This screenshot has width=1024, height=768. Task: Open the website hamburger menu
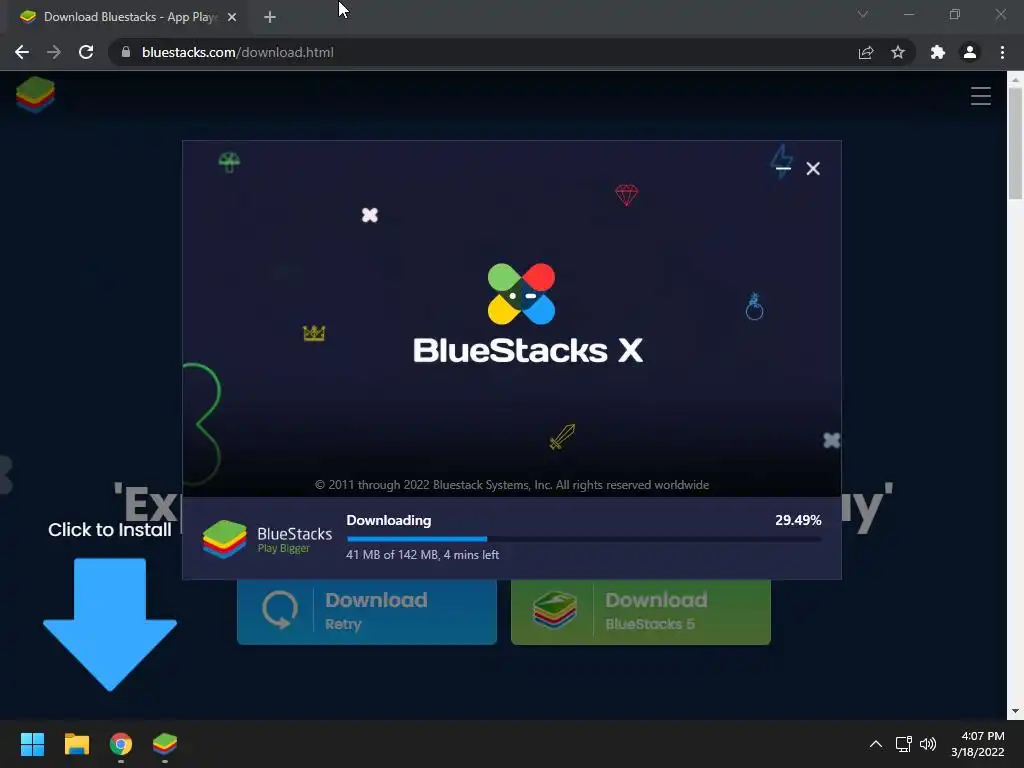tap(980, 96)
